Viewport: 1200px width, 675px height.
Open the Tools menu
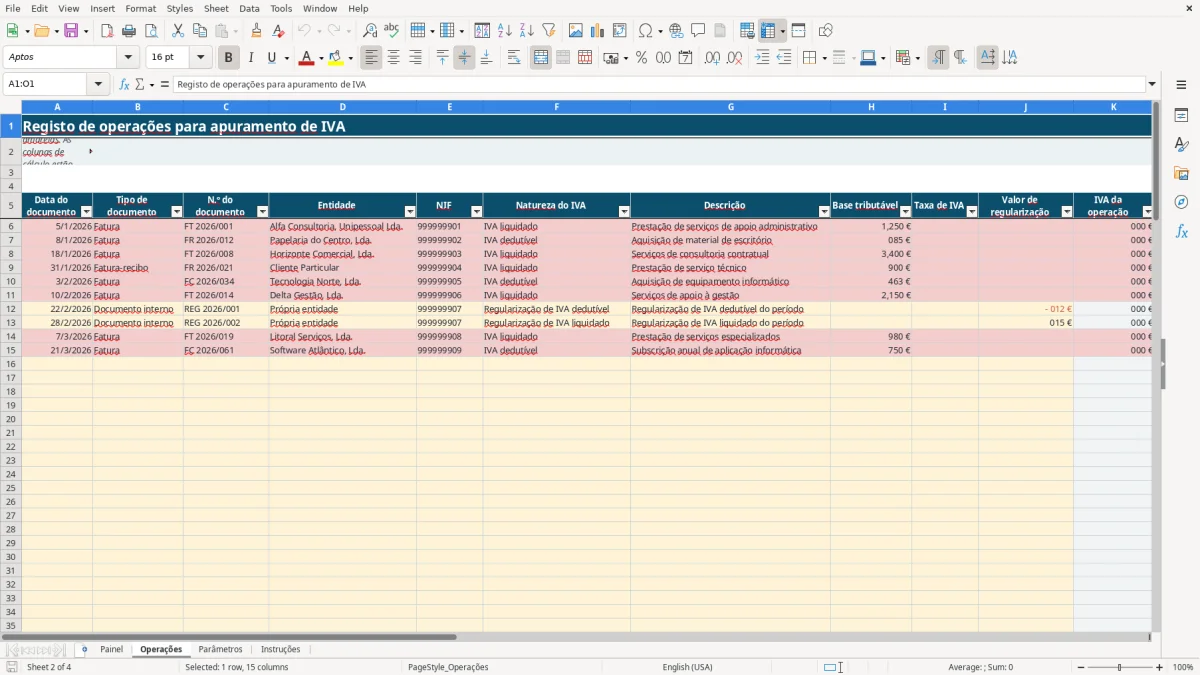click(281, 8)
